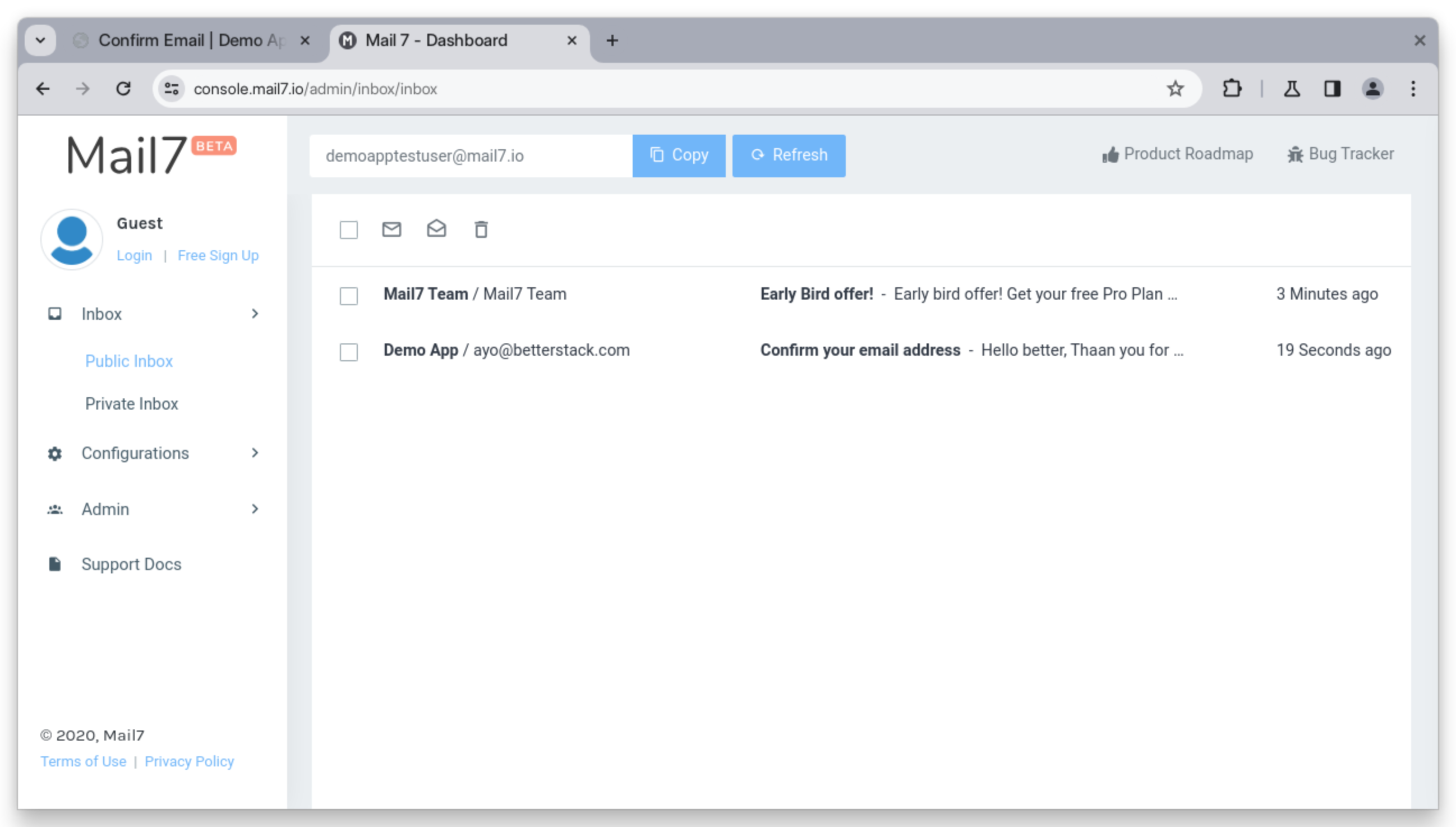Image resolution: width=1456 pixels, height=827 pixels.
Task: Click the Chrome Labs flask icon
Action: 1292,89
